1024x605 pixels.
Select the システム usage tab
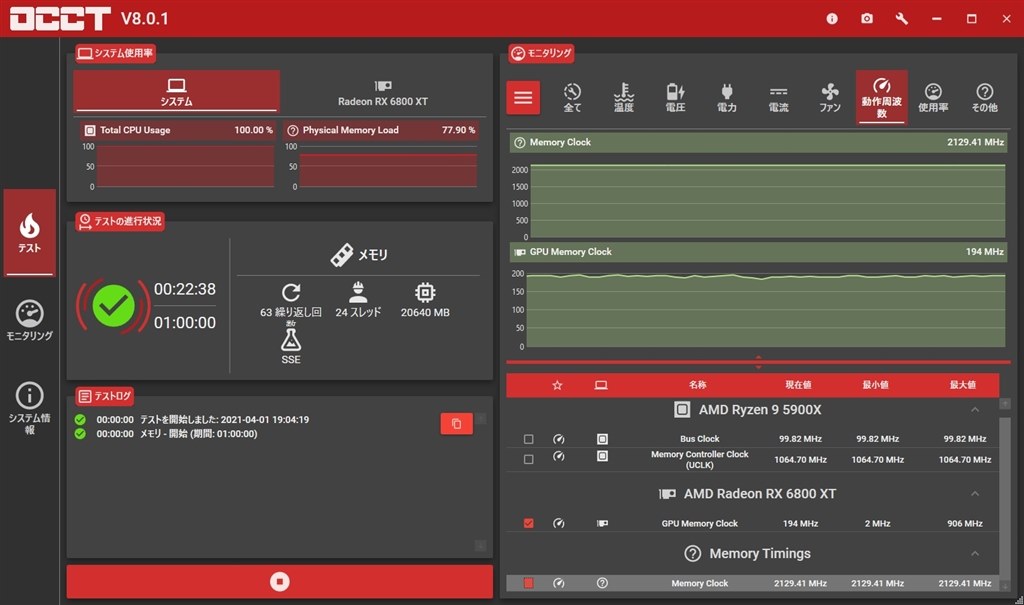click(176, 91)
